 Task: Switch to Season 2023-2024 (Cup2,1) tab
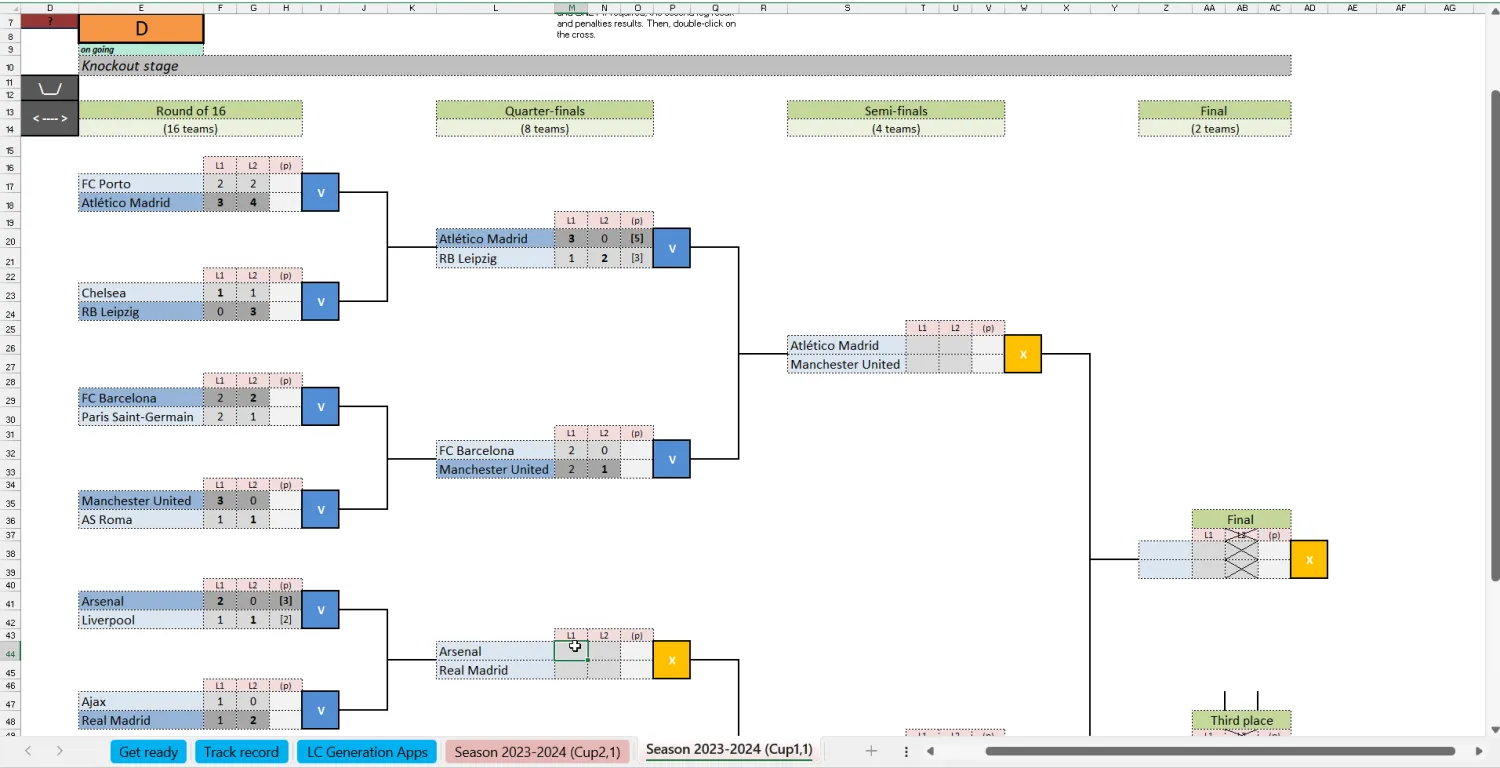pos(537,752)
